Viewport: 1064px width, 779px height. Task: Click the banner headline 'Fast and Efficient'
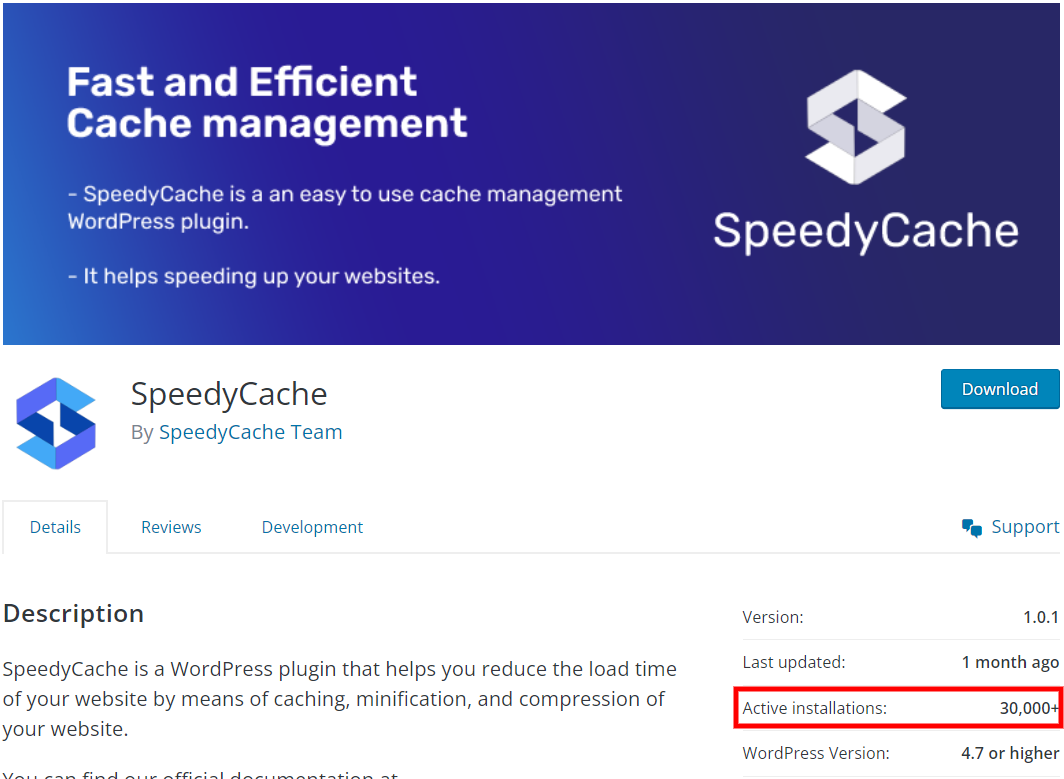point(242,82)
